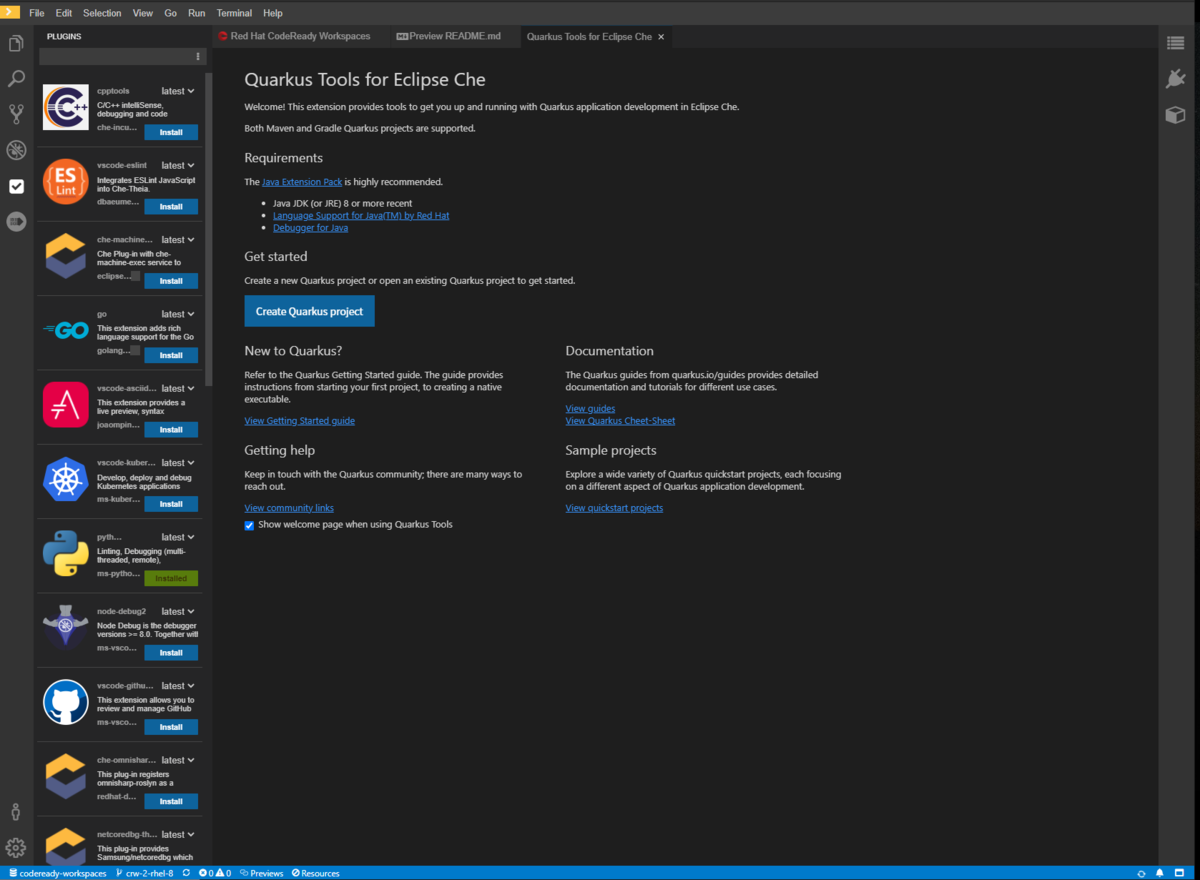
Task: Open View community links link
Action: click(289, 508)
